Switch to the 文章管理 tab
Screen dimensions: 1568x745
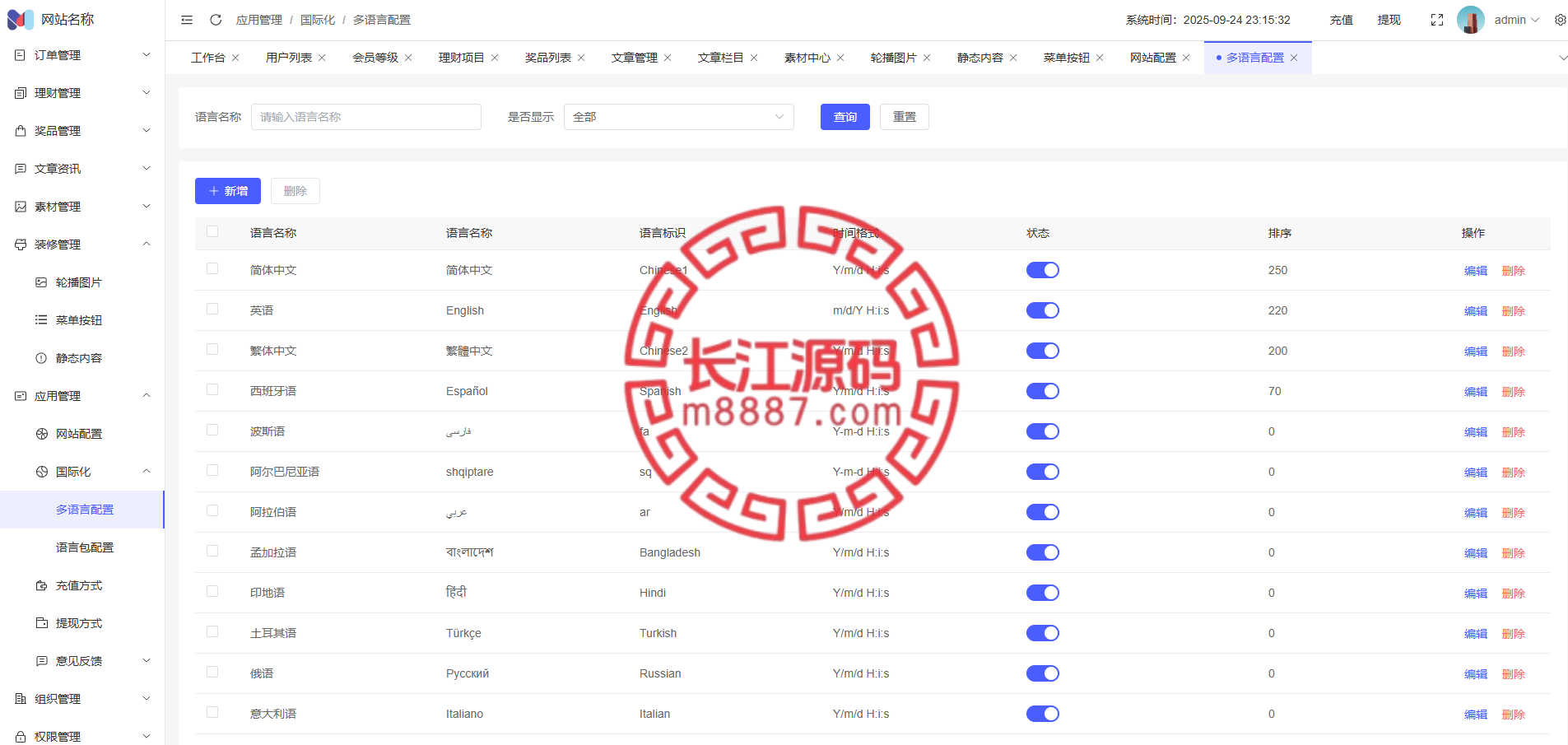pos(635,58)
